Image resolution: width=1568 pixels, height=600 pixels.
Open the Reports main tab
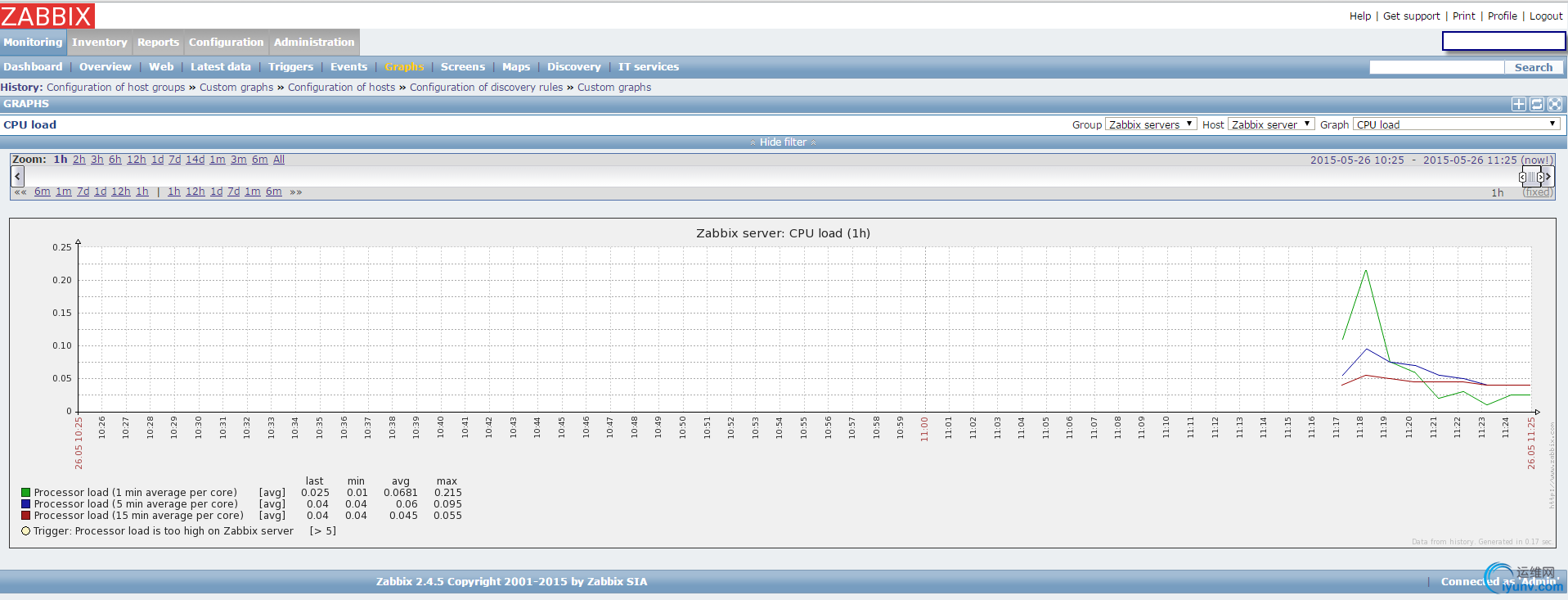(x=158, y=43)
